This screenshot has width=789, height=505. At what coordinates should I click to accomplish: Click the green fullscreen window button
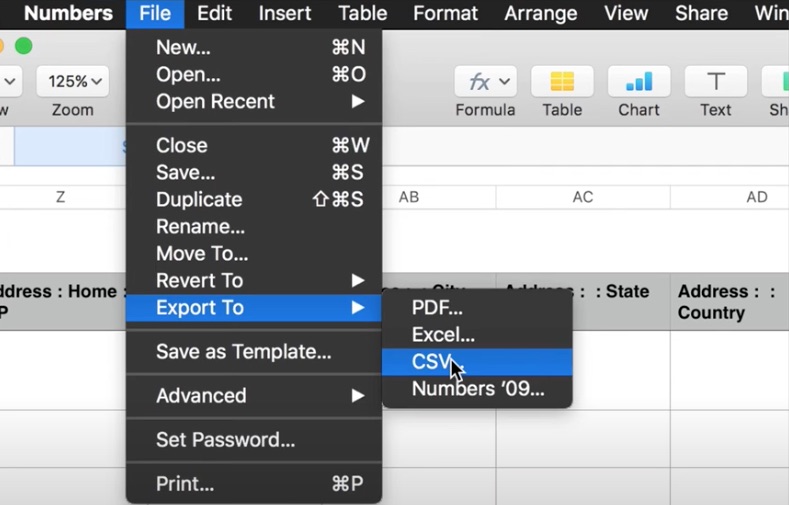(24, 46)
